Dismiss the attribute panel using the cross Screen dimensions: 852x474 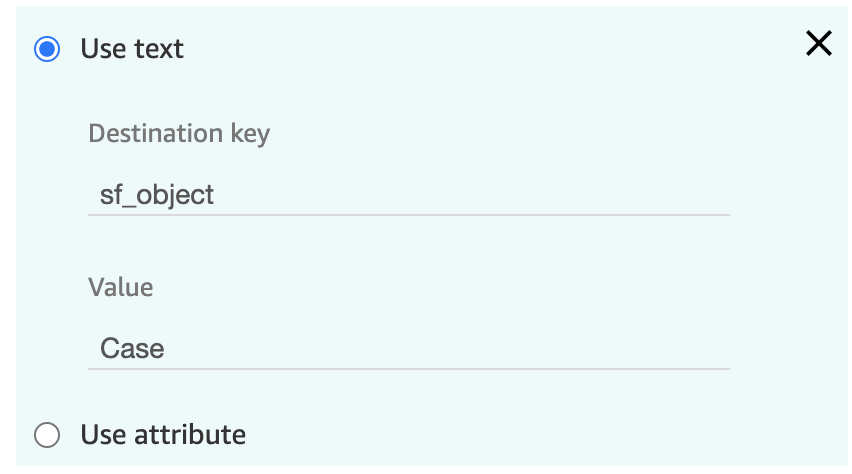818,43
